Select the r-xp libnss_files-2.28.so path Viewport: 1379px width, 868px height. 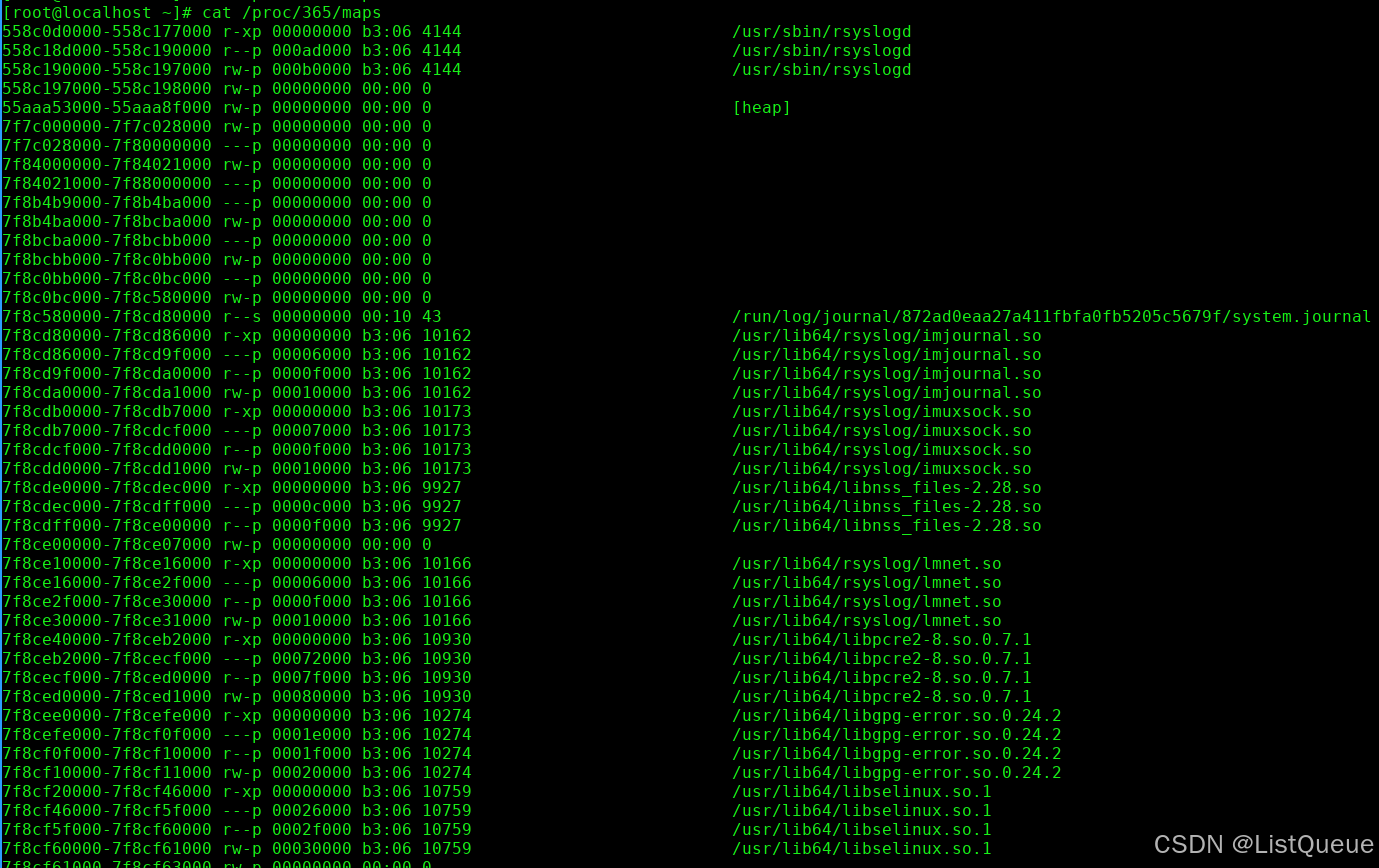tap(887, 488)
